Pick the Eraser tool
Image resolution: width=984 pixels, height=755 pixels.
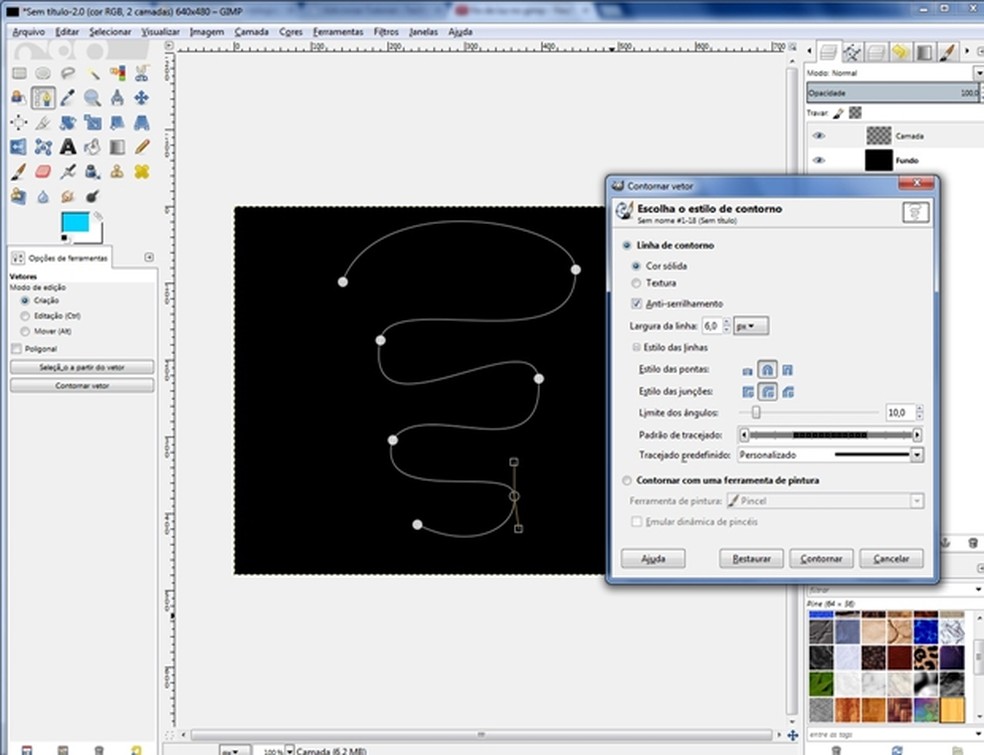click(x=43, y=172)
